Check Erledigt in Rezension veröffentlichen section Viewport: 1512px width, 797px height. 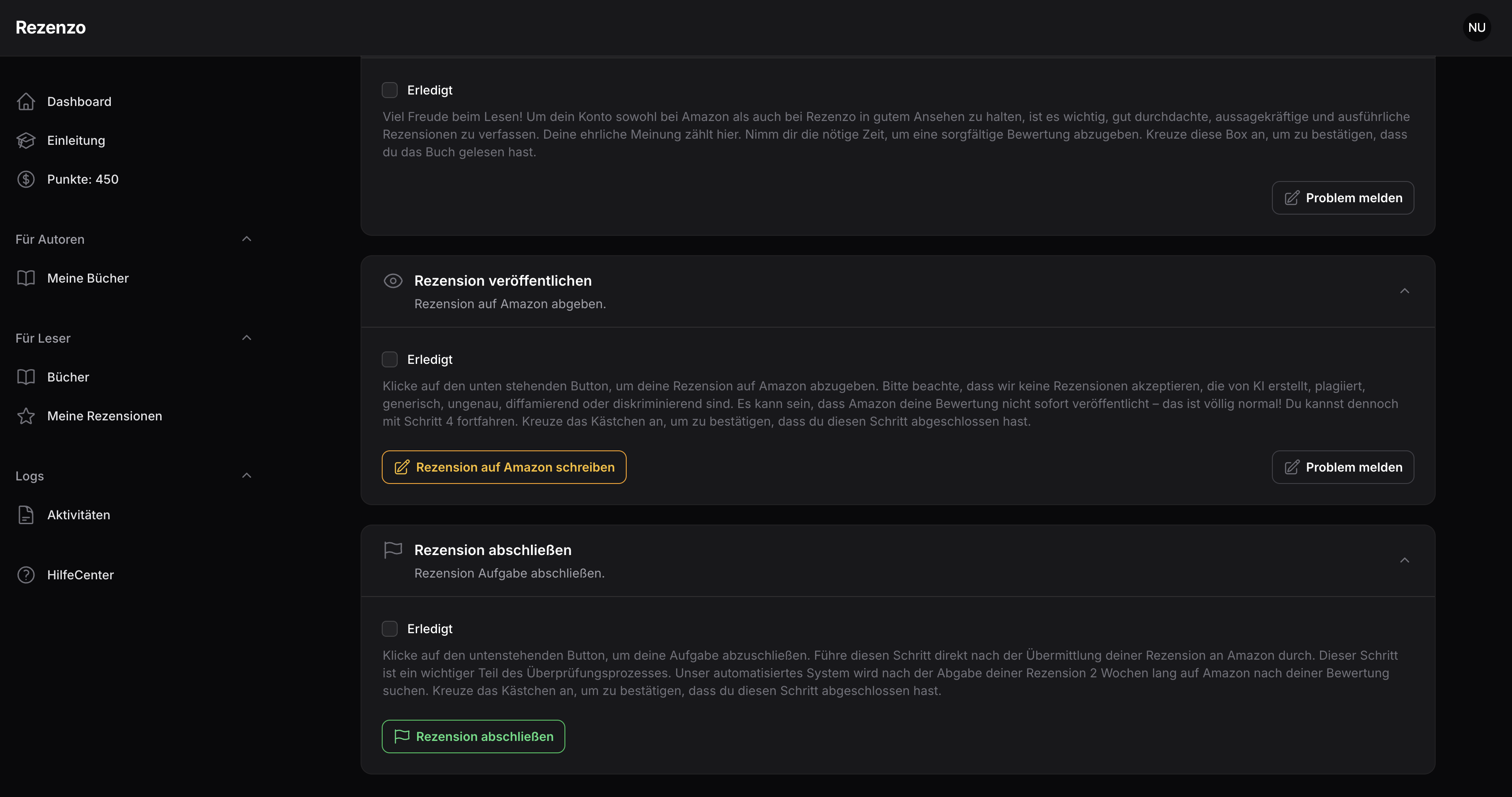click(390, 359)
